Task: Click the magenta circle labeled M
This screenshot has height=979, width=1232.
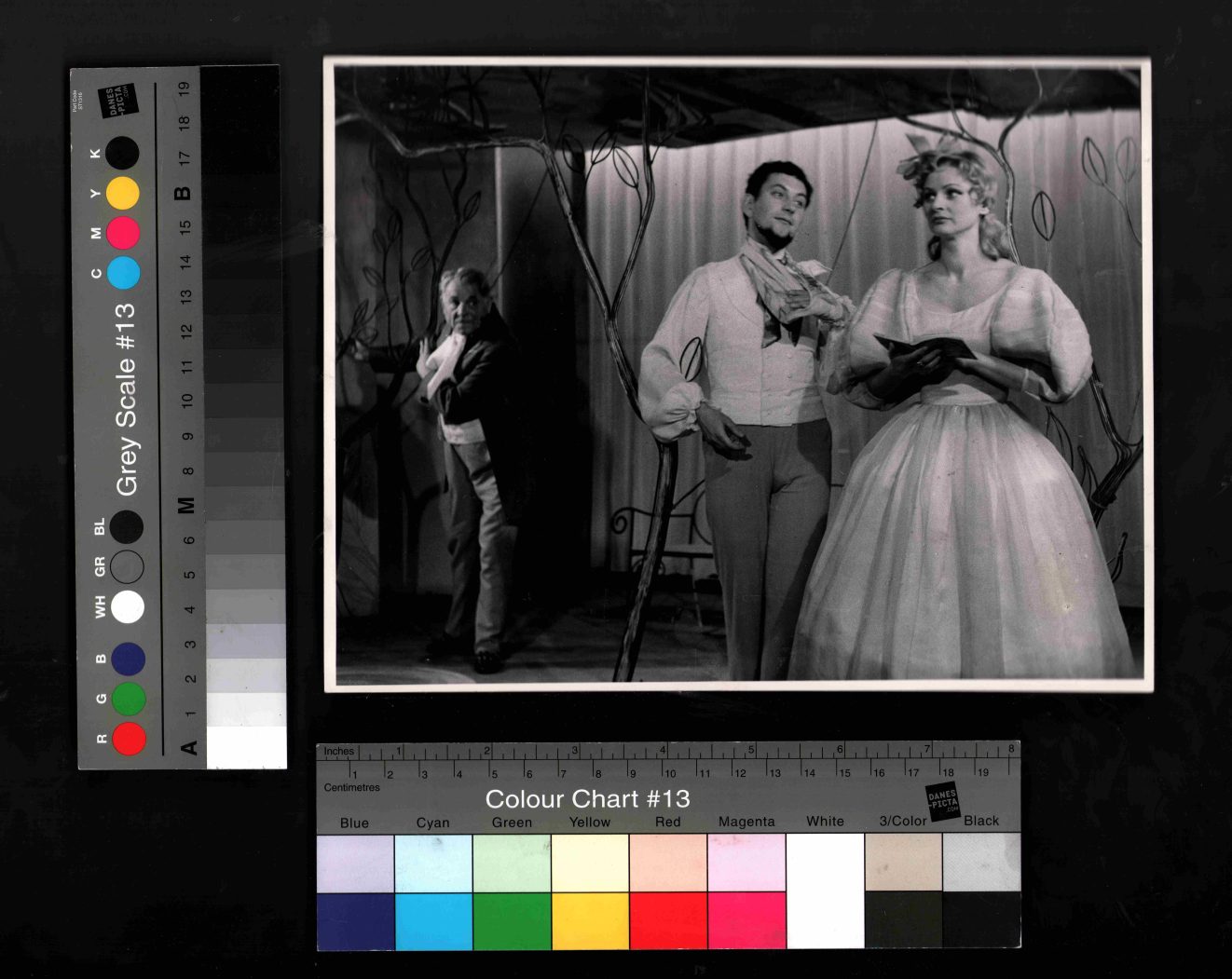Action: 123,233
